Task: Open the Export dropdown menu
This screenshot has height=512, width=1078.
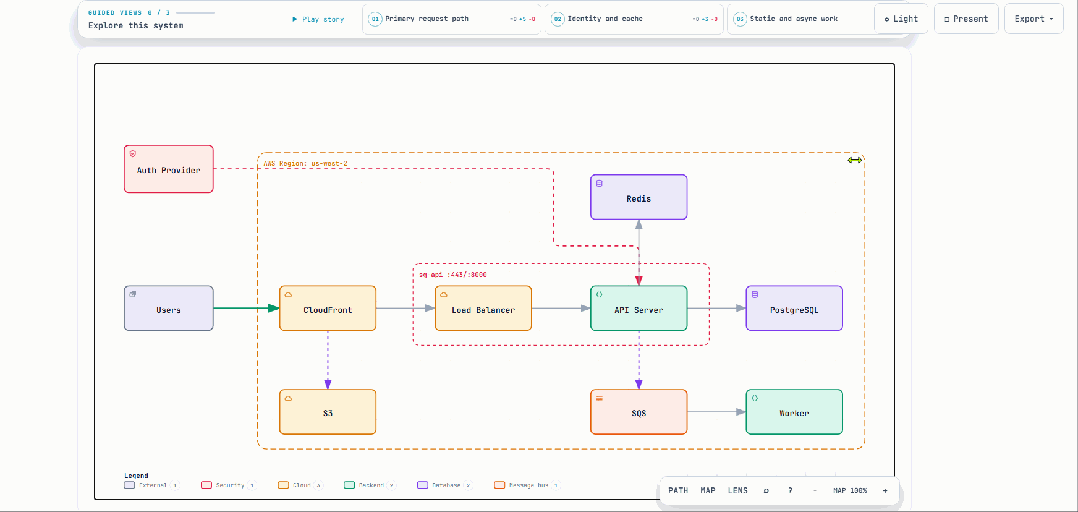Action: pos(1033,19)
